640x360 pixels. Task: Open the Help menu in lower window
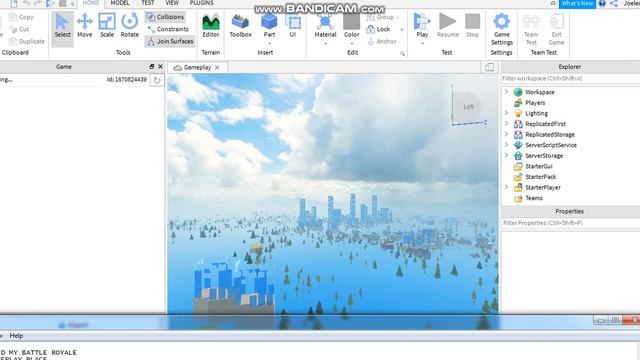(16, 336)
